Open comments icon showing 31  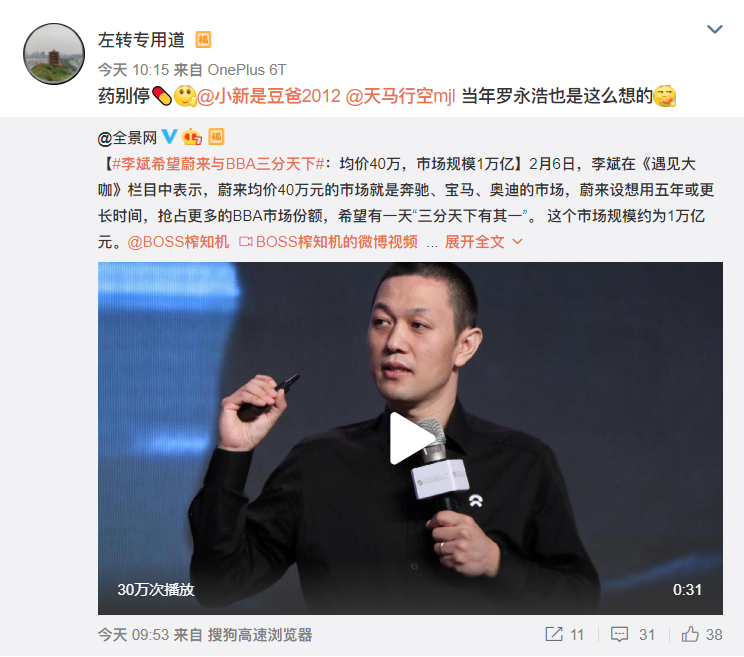click(x=633, y=634)
